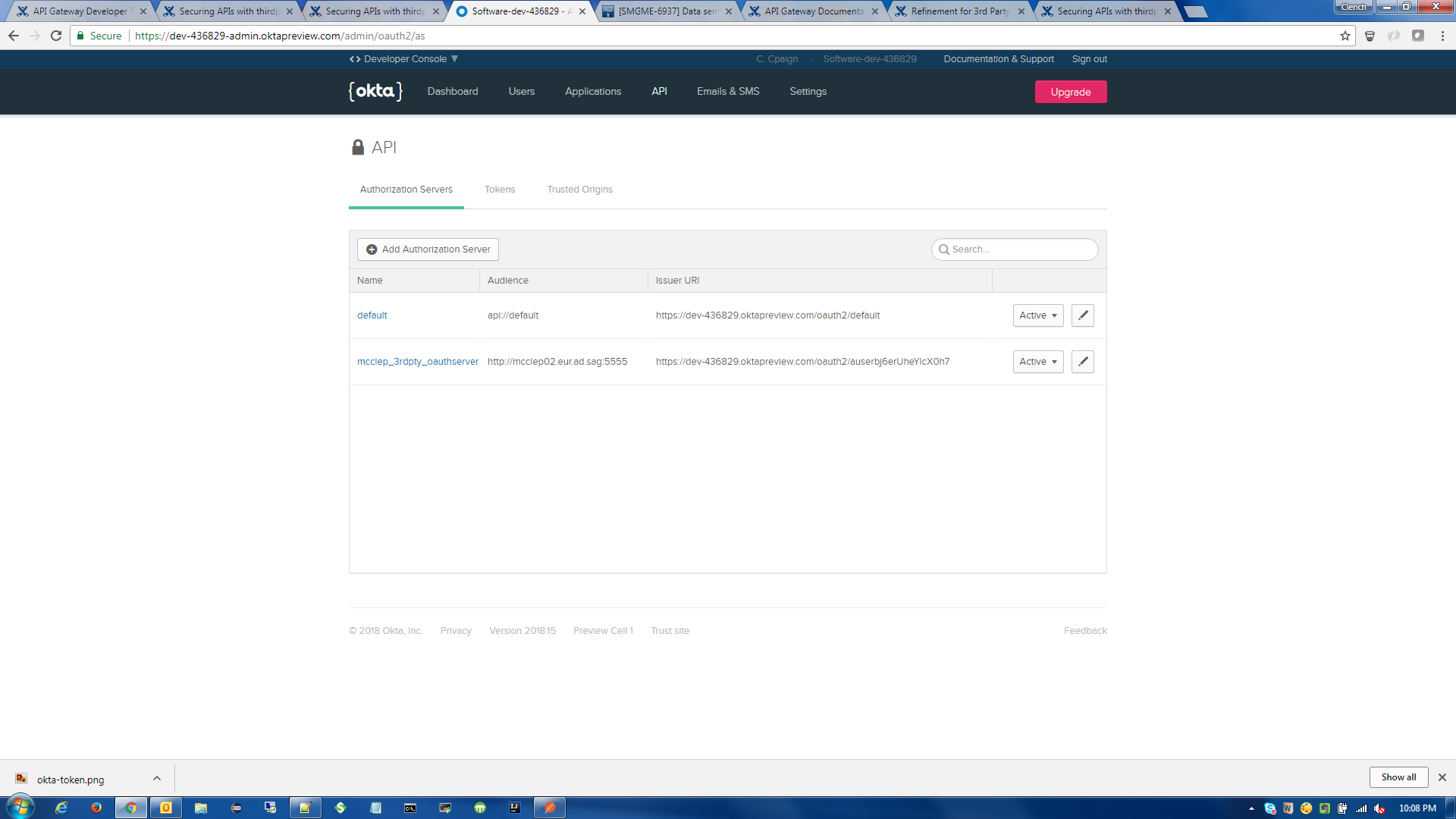Click the authorization server search field
Viewport: 1456px width, 819px height.
pyautogui.click(x=1020, y=249)
